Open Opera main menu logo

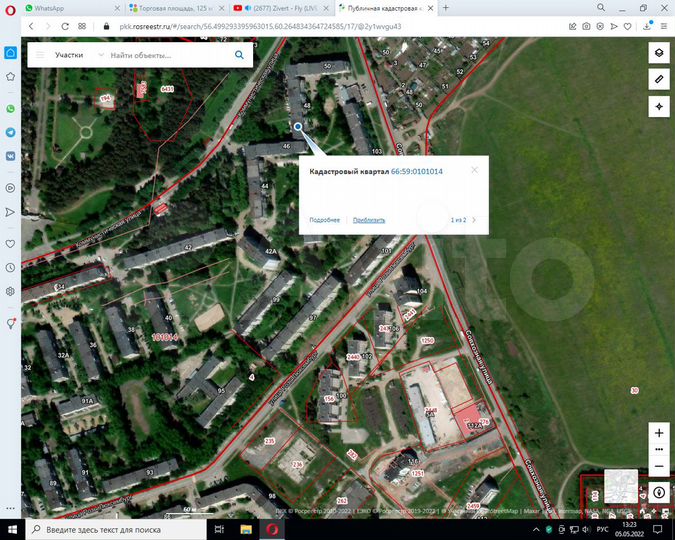(x=10, y=10)
